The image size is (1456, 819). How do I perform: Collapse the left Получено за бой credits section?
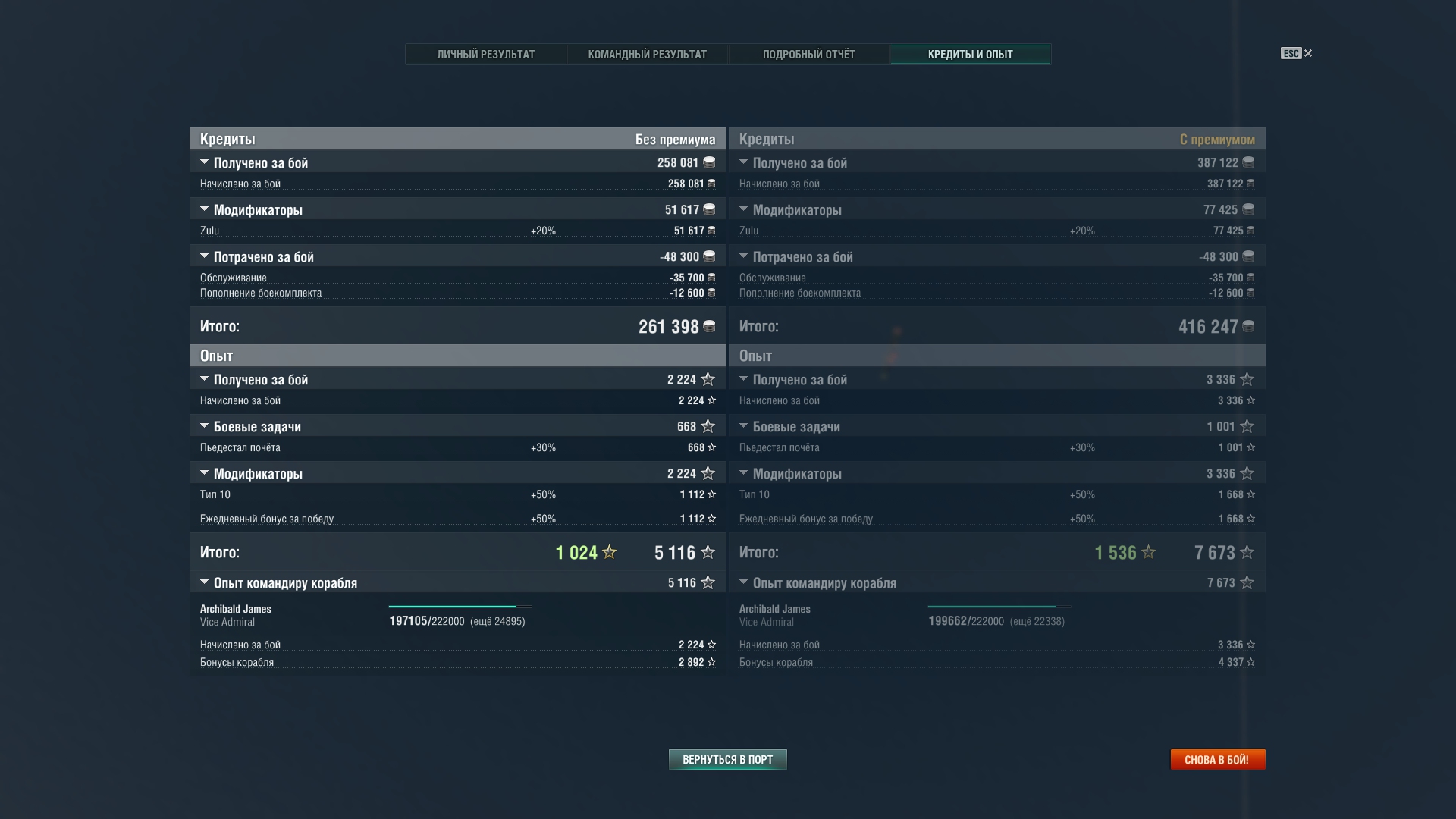[204, 162]
